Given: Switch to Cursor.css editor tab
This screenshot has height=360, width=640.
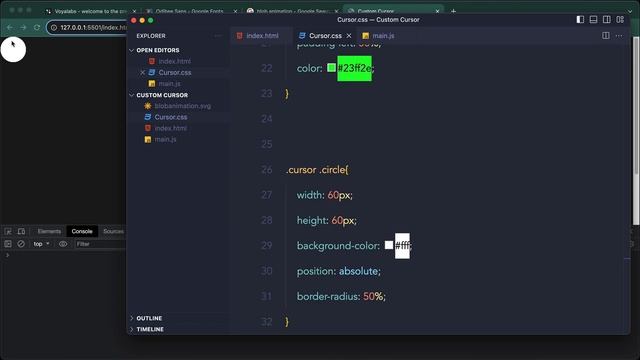Looking at the screenshot, I should [325, 36].
